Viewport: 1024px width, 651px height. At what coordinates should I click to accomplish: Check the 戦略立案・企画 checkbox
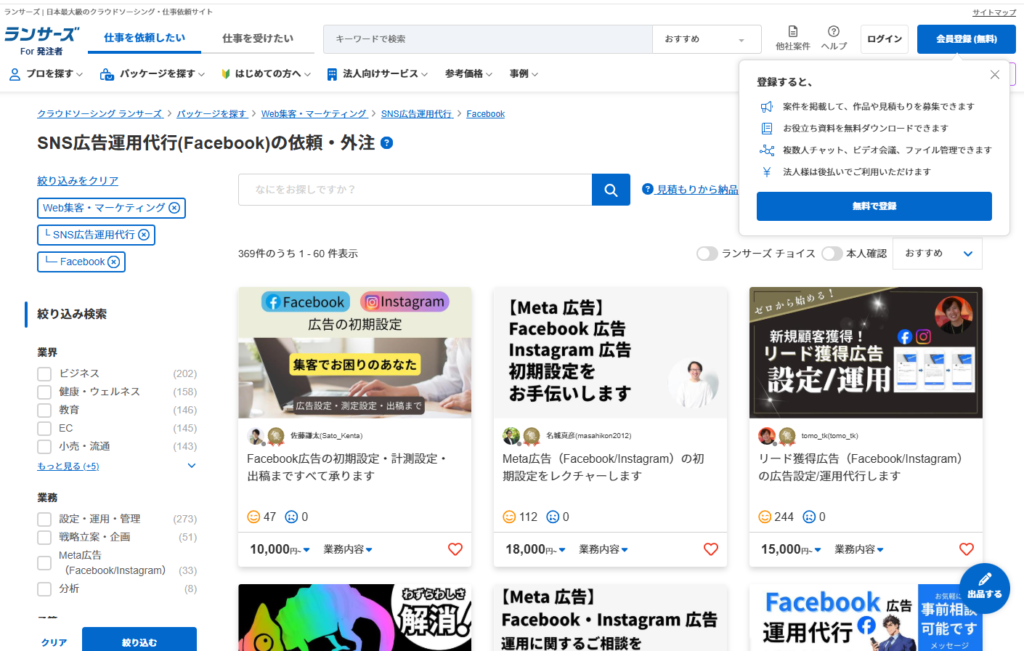click(44, 537)
